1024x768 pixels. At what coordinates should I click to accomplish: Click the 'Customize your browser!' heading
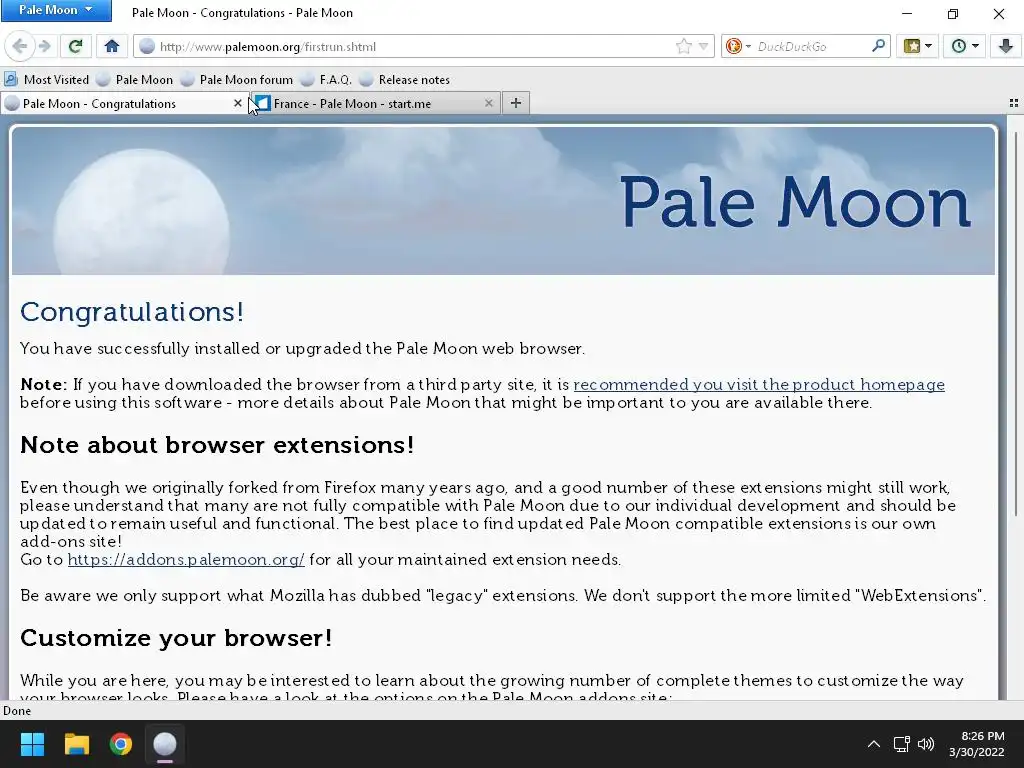point(176,638)
